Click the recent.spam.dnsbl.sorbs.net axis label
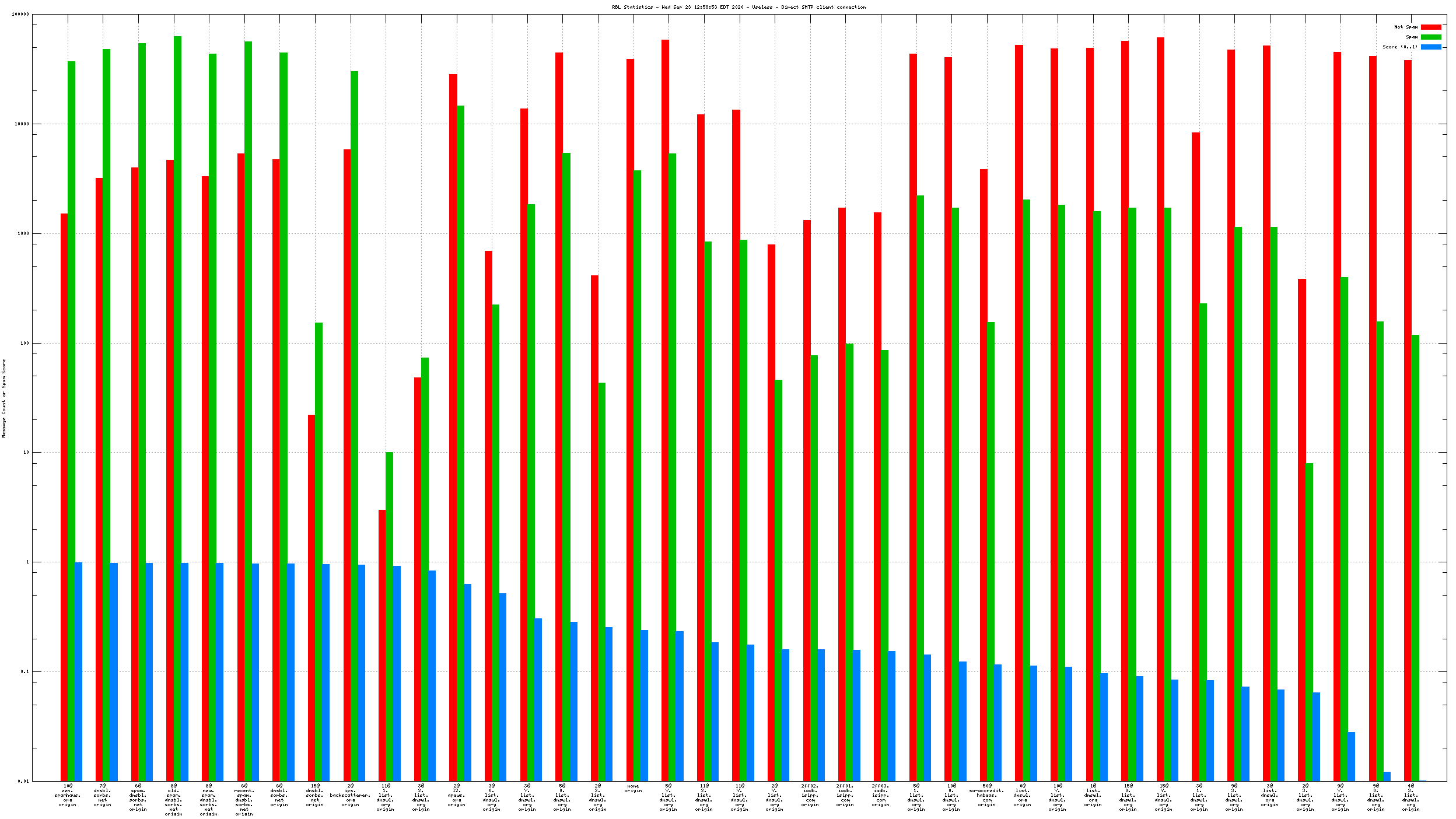 point(244,800)
